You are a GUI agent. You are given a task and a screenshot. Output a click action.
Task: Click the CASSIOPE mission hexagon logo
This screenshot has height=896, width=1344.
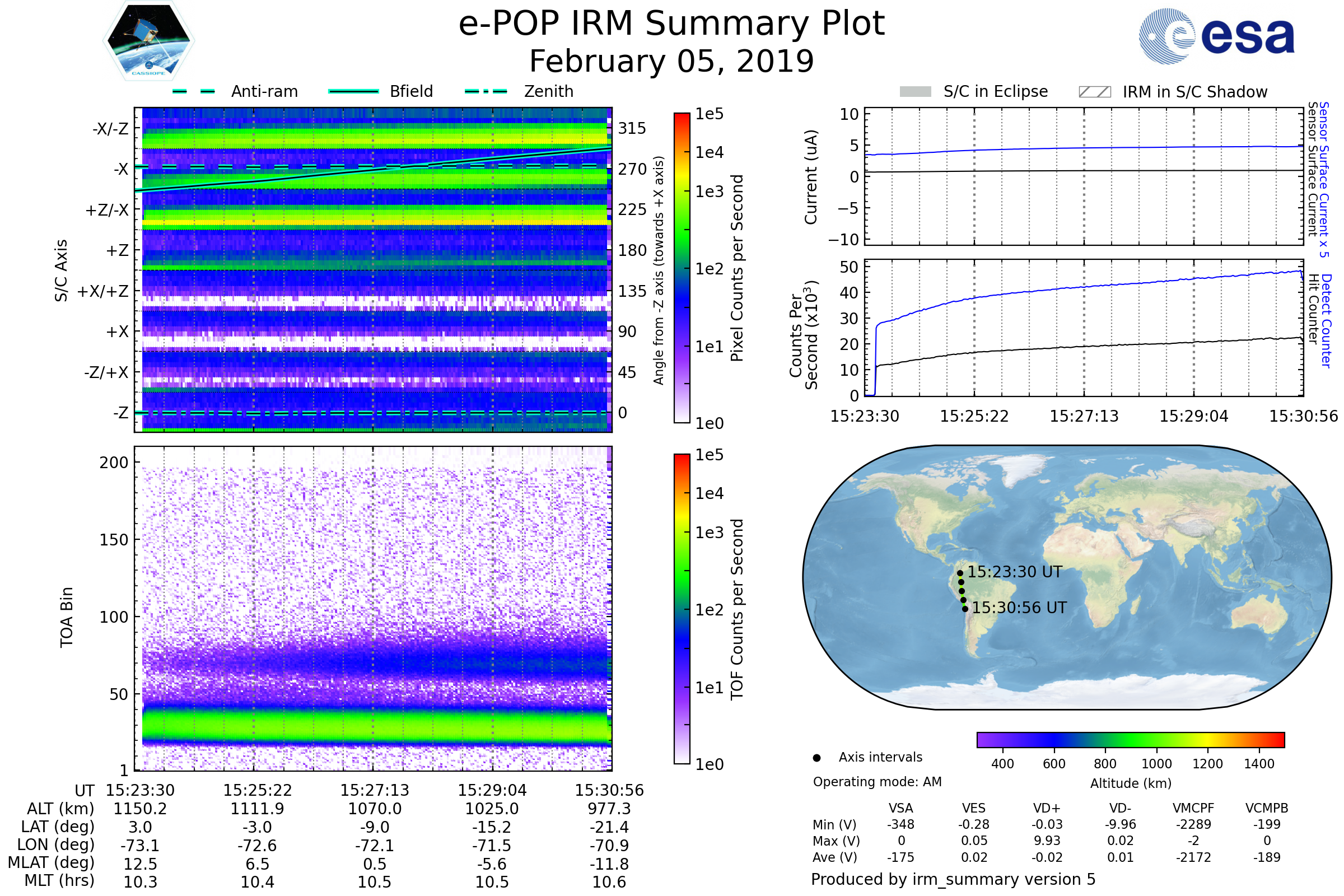[x=148, y=41]
